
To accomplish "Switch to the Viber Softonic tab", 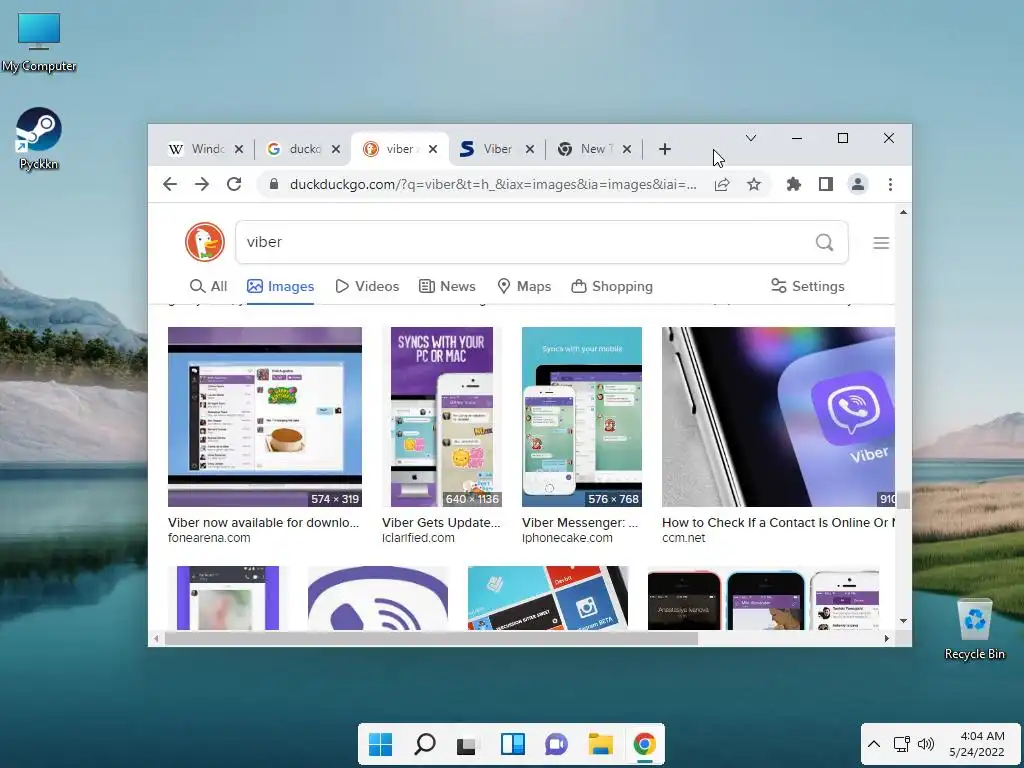I will 487,149.
